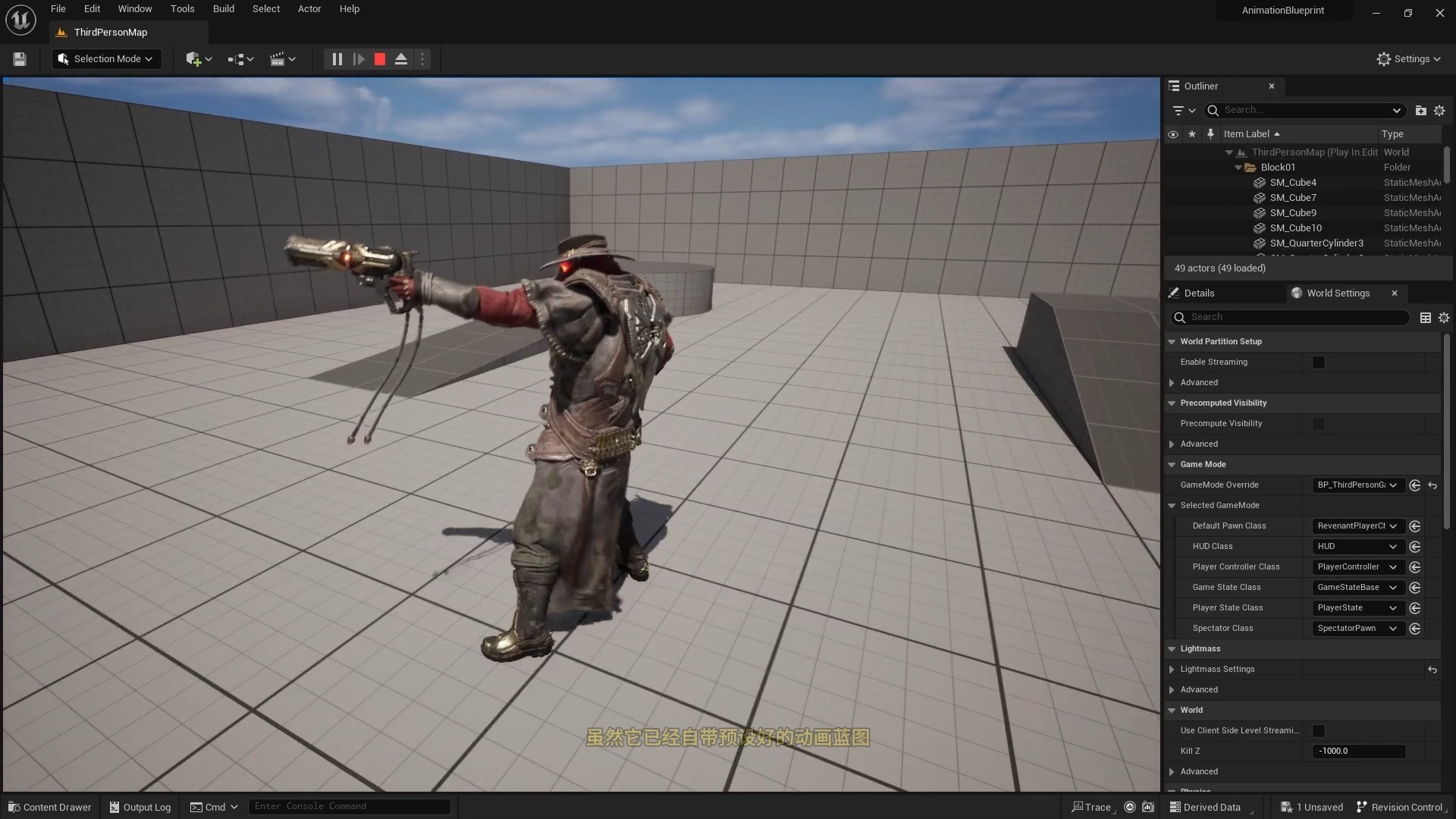Screen dimensions: 1456x819
Task: Open the quick add content icon
Action: click(199, 59)
